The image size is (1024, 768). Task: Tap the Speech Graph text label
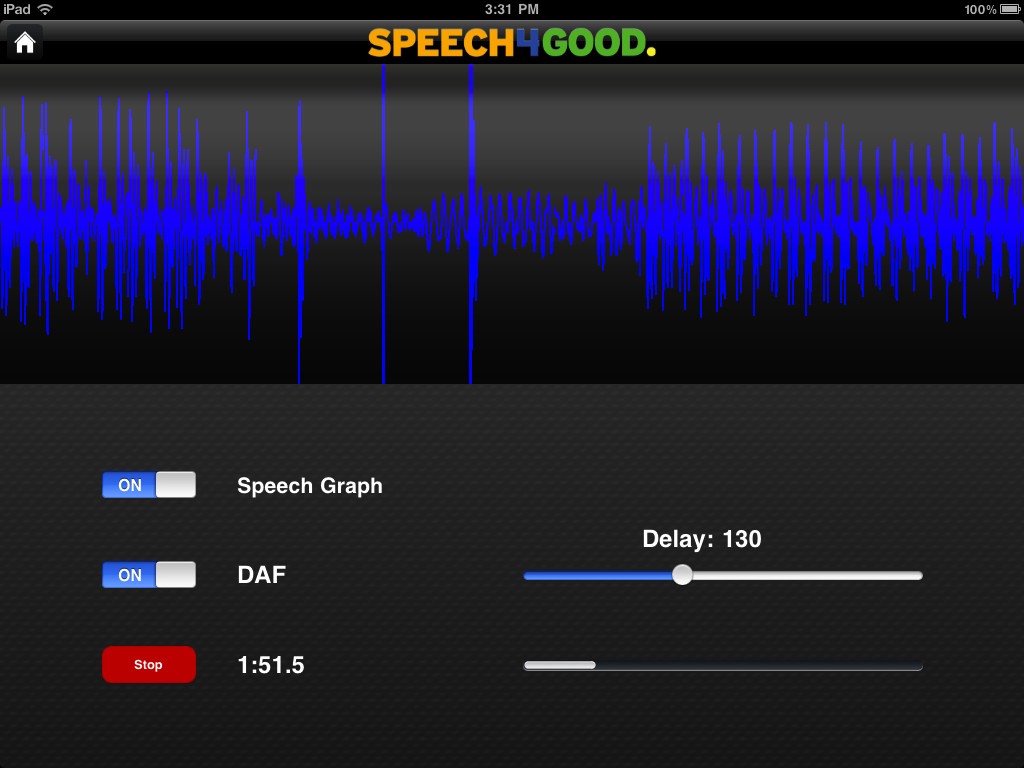point(309,486)
